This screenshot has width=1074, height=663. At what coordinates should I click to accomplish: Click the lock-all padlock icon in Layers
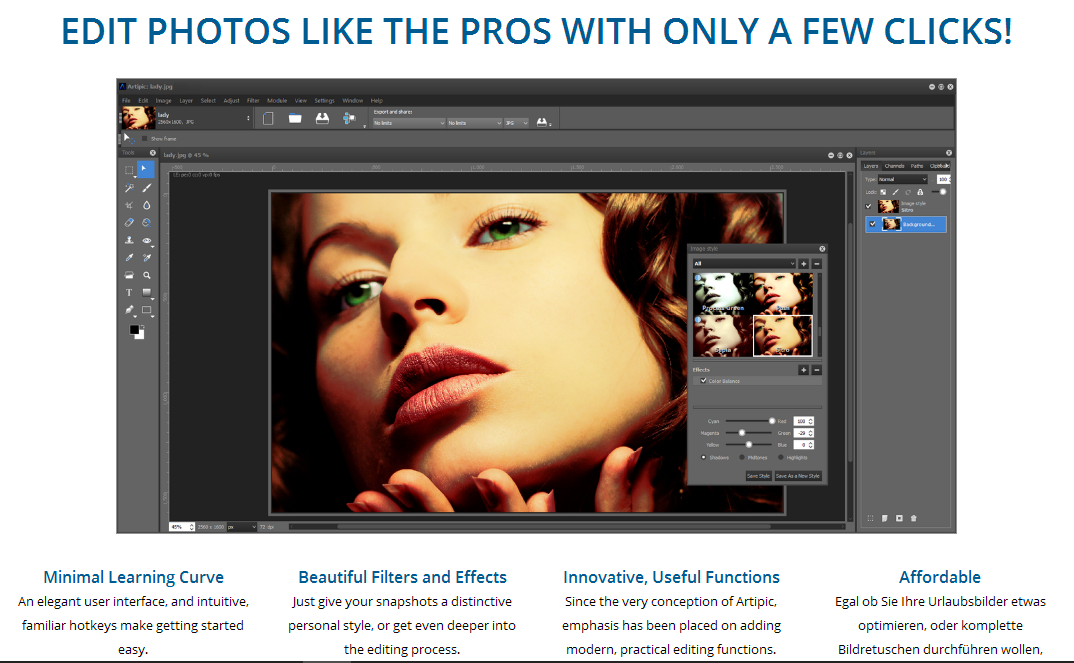920,192
